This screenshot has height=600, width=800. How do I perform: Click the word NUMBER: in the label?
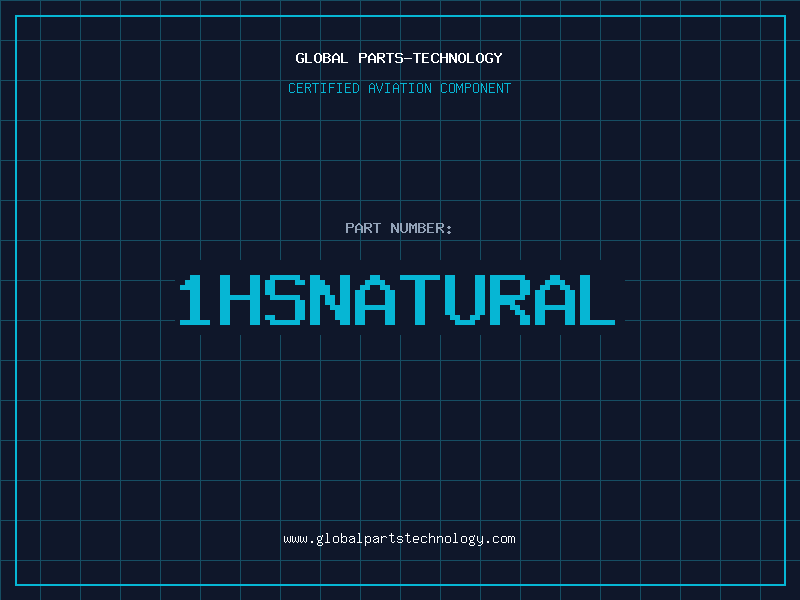421,228
